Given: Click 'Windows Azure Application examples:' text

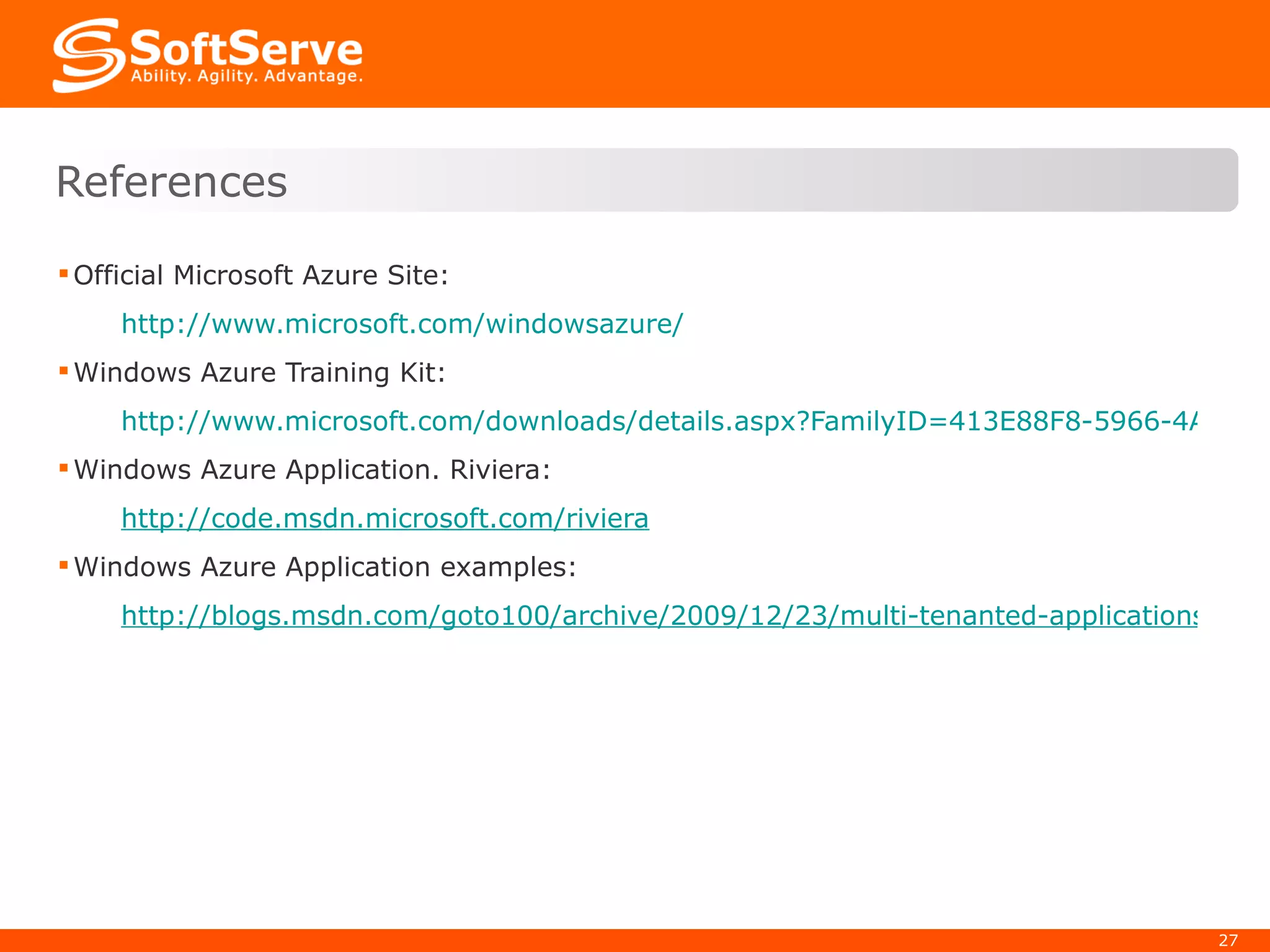Looking at the screenshot, I should point(325,567).
